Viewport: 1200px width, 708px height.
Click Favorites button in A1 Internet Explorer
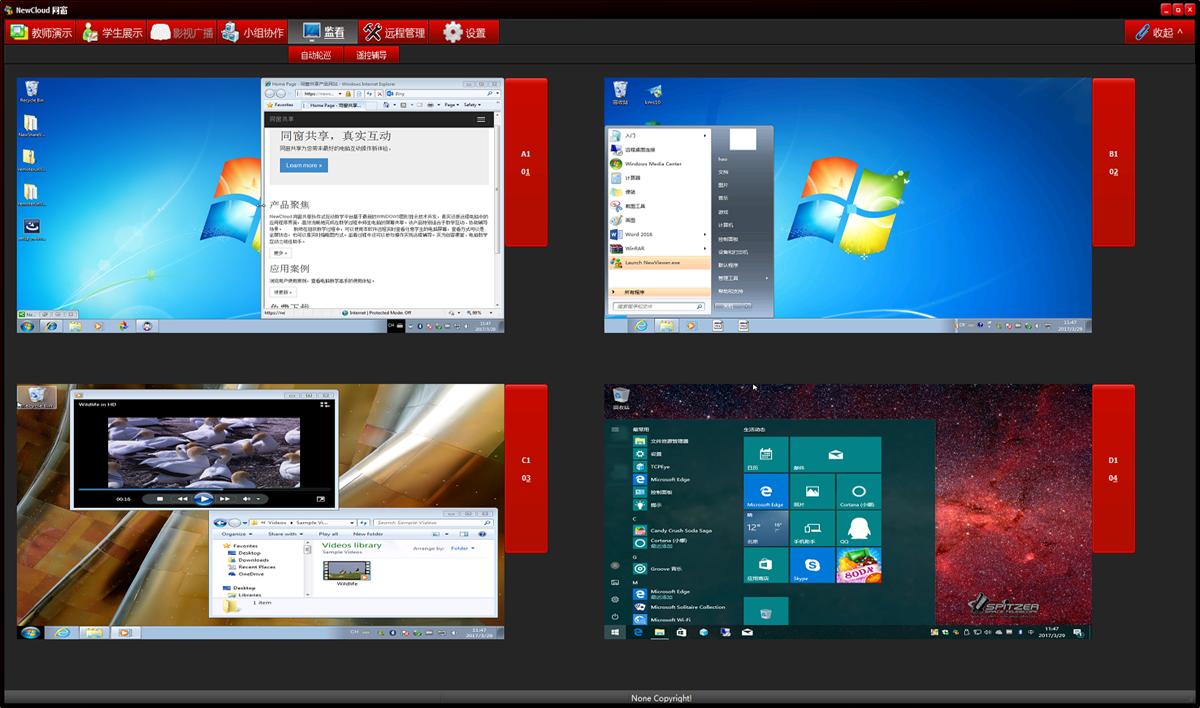(x=280, y=104)
